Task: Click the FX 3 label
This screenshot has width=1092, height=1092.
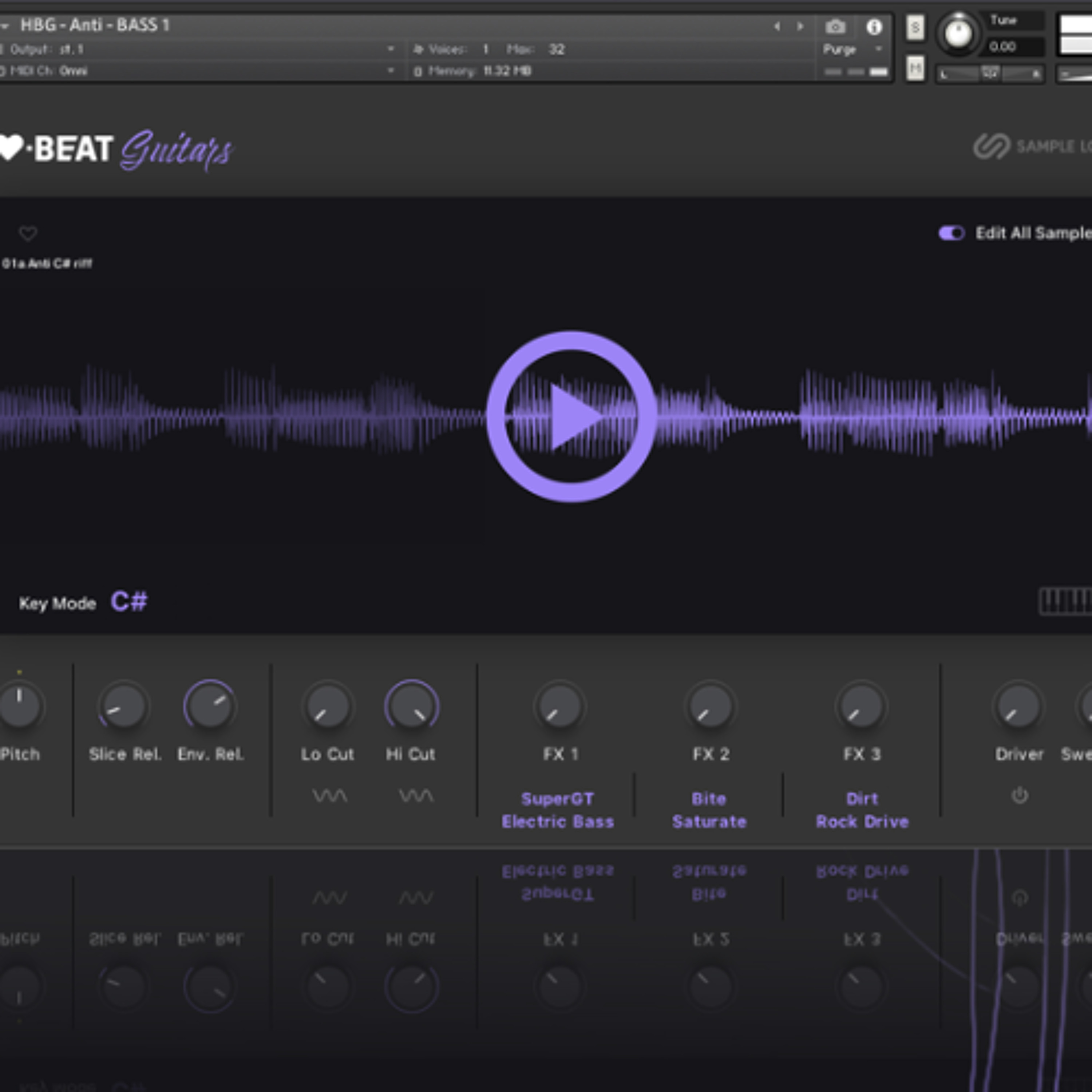Action: coord(862,755)
